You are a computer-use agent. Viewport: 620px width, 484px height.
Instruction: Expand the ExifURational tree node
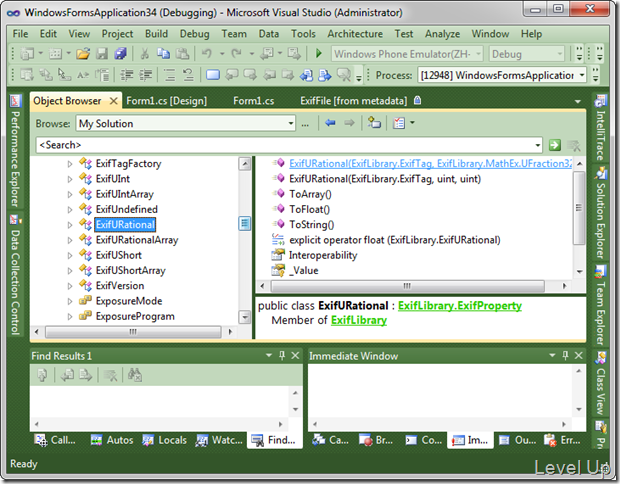70,225
